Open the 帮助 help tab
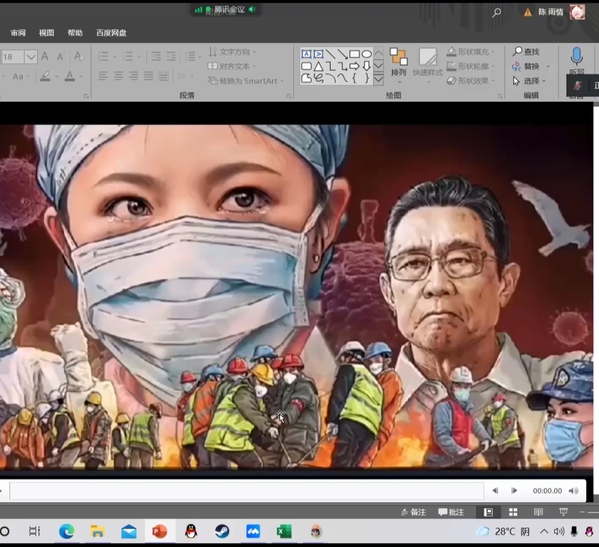599x547 pixels. coord(75,33)
